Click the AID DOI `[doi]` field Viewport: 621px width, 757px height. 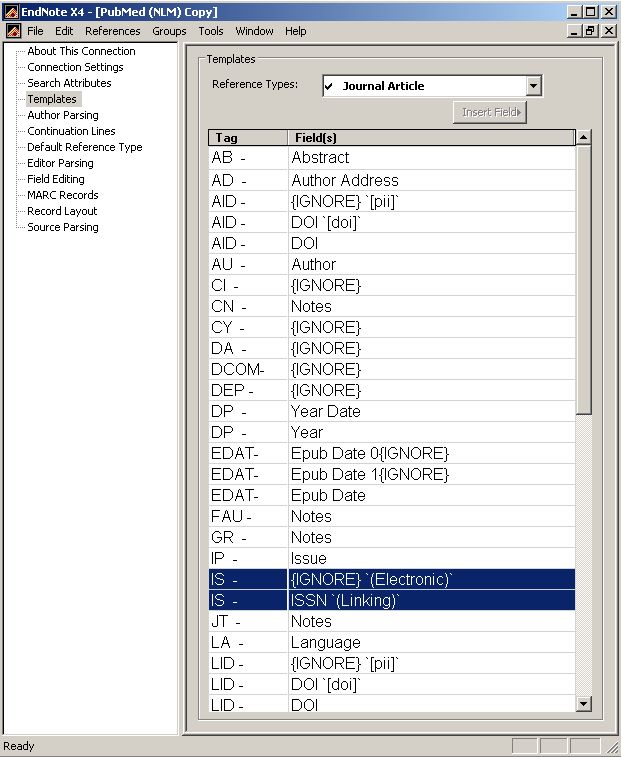(x=431, y=223)
